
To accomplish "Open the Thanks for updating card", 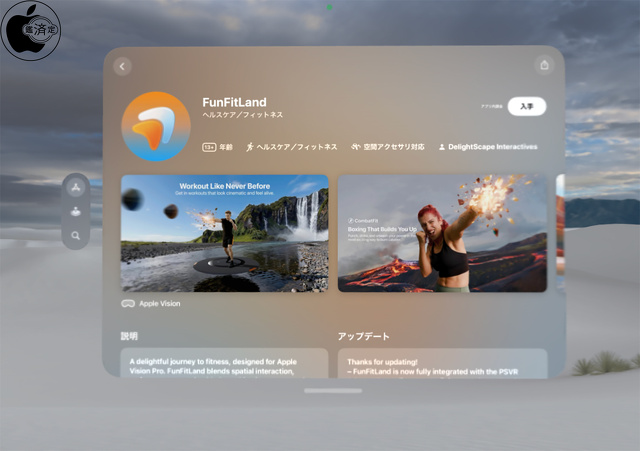I will click(x=442, y=363).
